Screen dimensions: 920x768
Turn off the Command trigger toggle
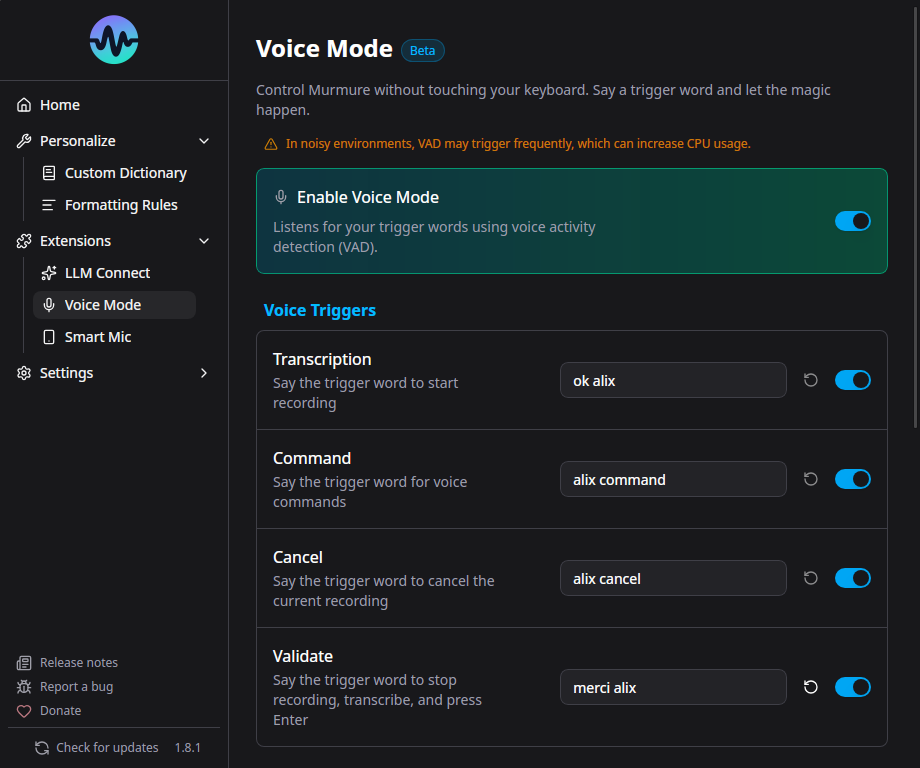pyautogui.click(x=852, y=479)
